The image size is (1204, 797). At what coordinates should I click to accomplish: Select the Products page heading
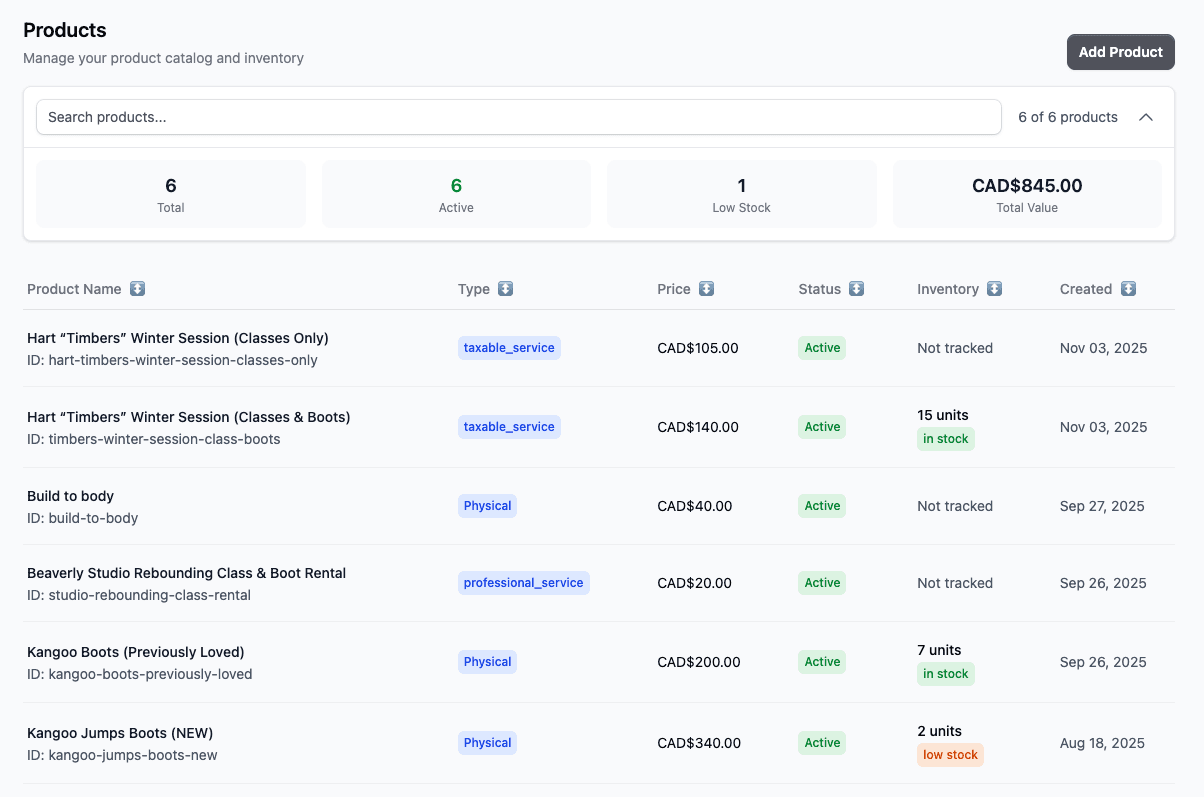(x=65, y=30)
